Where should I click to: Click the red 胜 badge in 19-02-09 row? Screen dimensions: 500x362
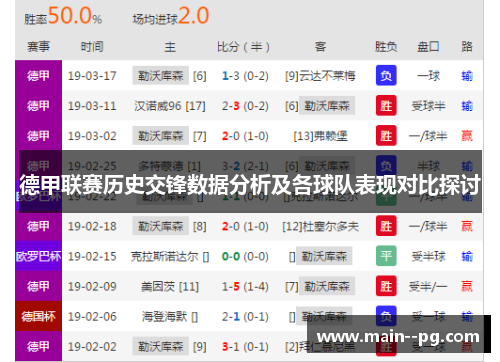(386, 286)
